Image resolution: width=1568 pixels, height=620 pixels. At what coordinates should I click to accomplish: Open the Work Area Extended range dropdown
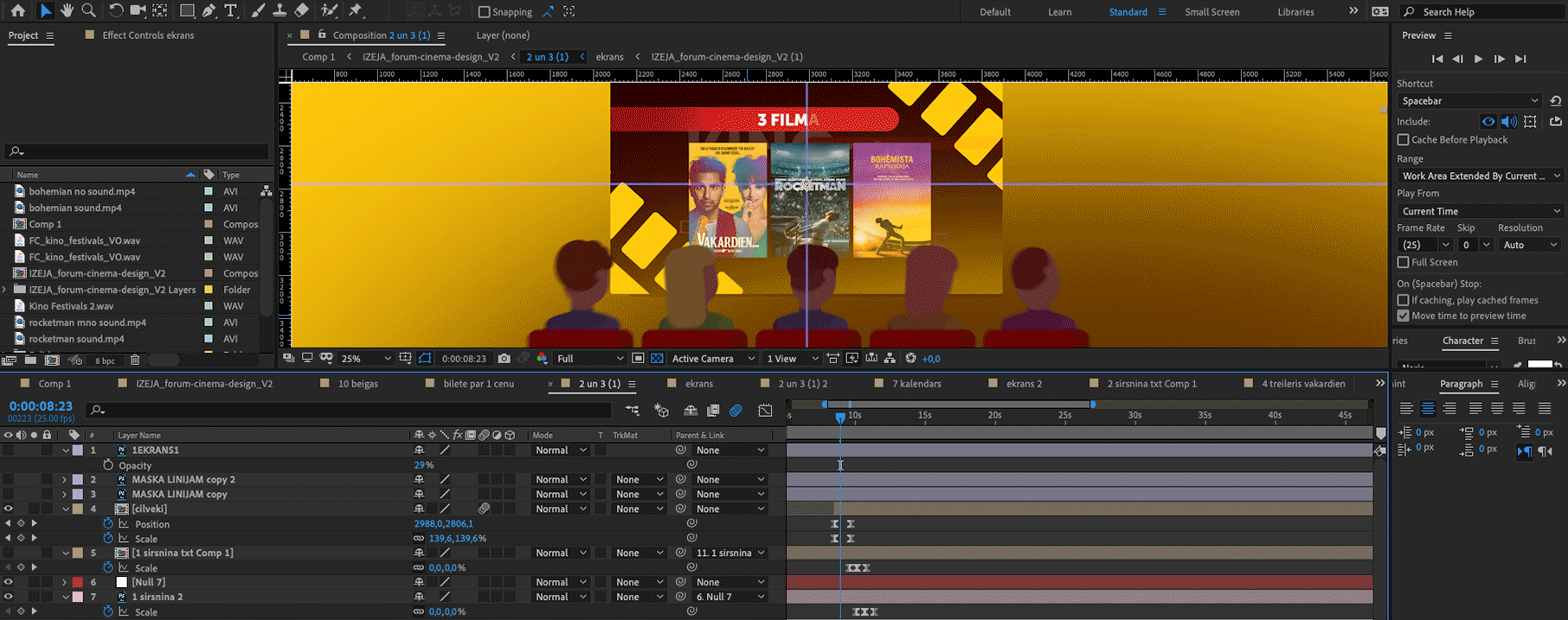click(1480, 176)
